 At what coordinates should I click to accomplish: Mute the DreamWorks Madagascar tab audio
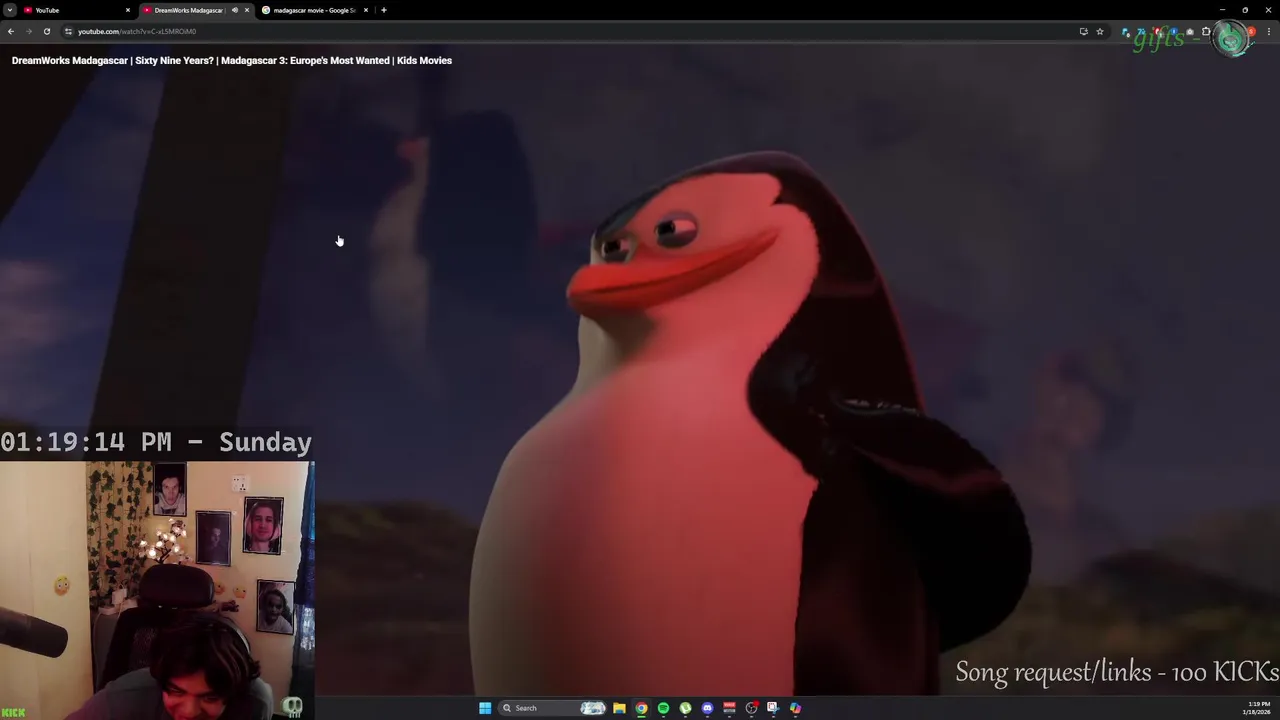(x=235, y=10)
